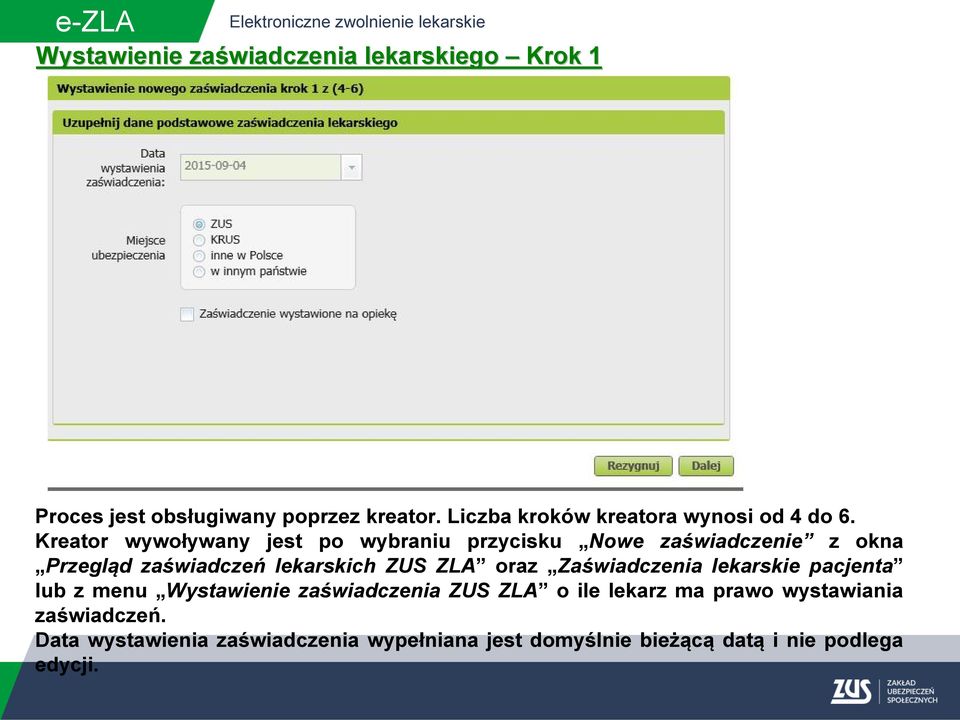This screenshot has width=960, height=720.
Task: Click the Rezygnuj button
Action: [x=633, y=466]
